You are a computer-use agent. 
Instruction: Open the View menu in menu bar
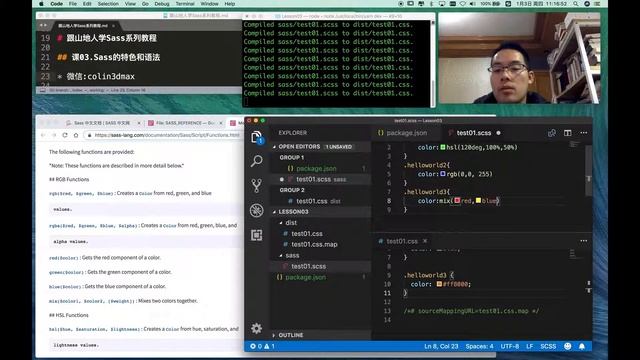(130, 4)
